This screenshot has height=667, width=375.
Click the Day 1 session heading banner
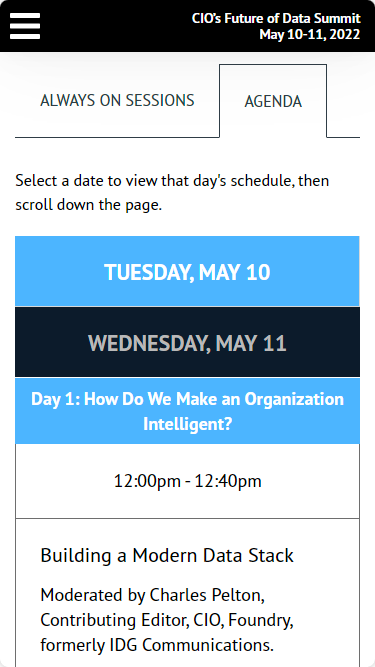(x=187, y=411)
